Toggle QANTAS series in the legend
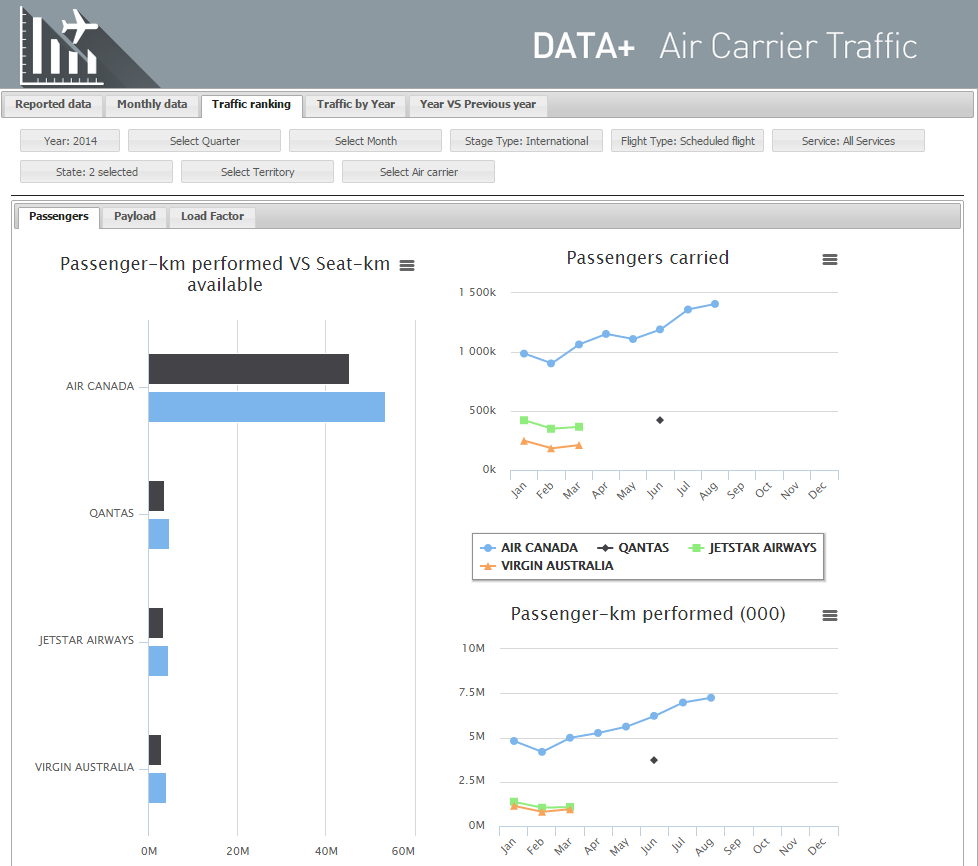978x866 pixels. 633,548
